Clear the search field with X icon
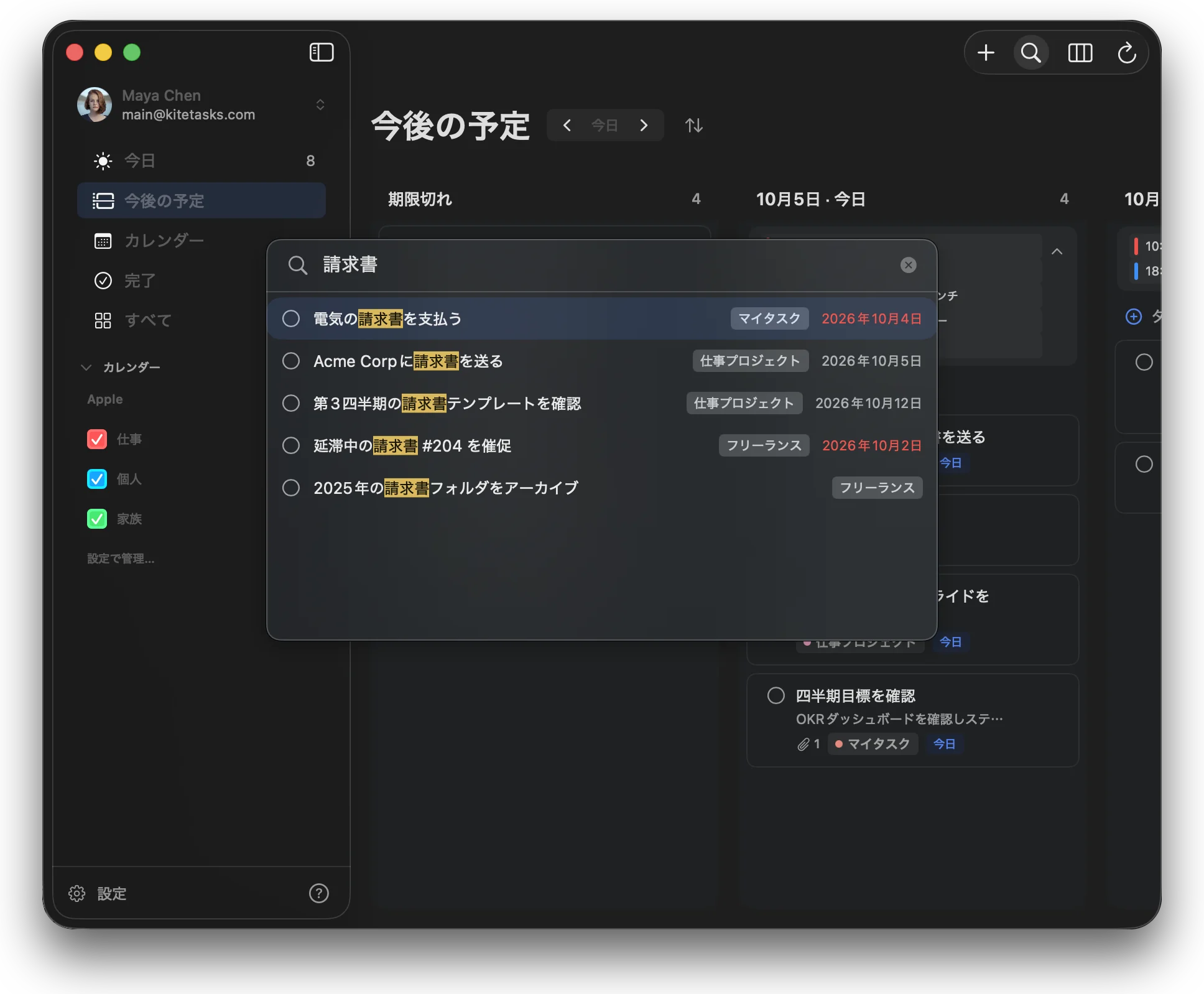 click(x=908, y=265)
